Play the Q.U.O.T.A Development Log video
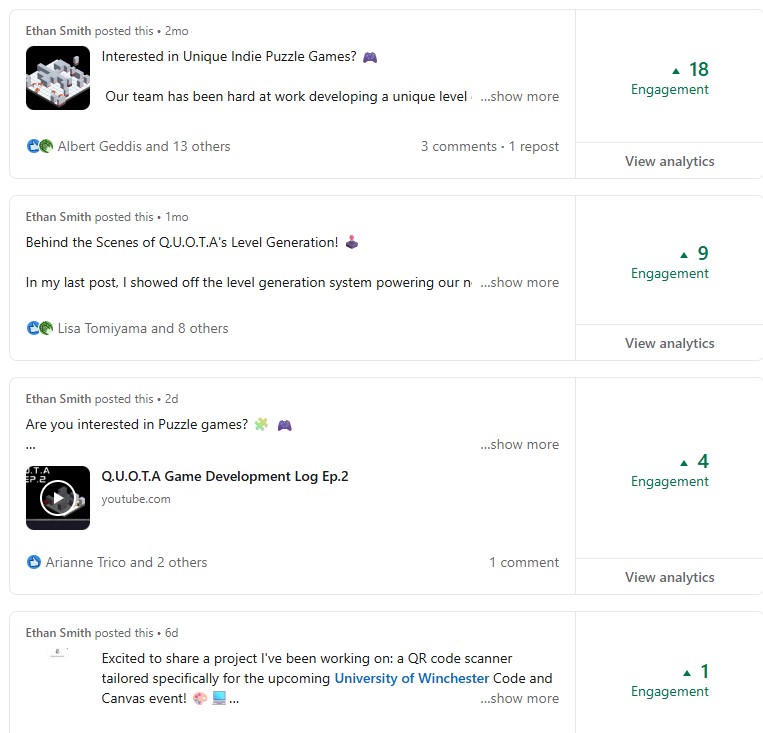 (x=57, y=497)
